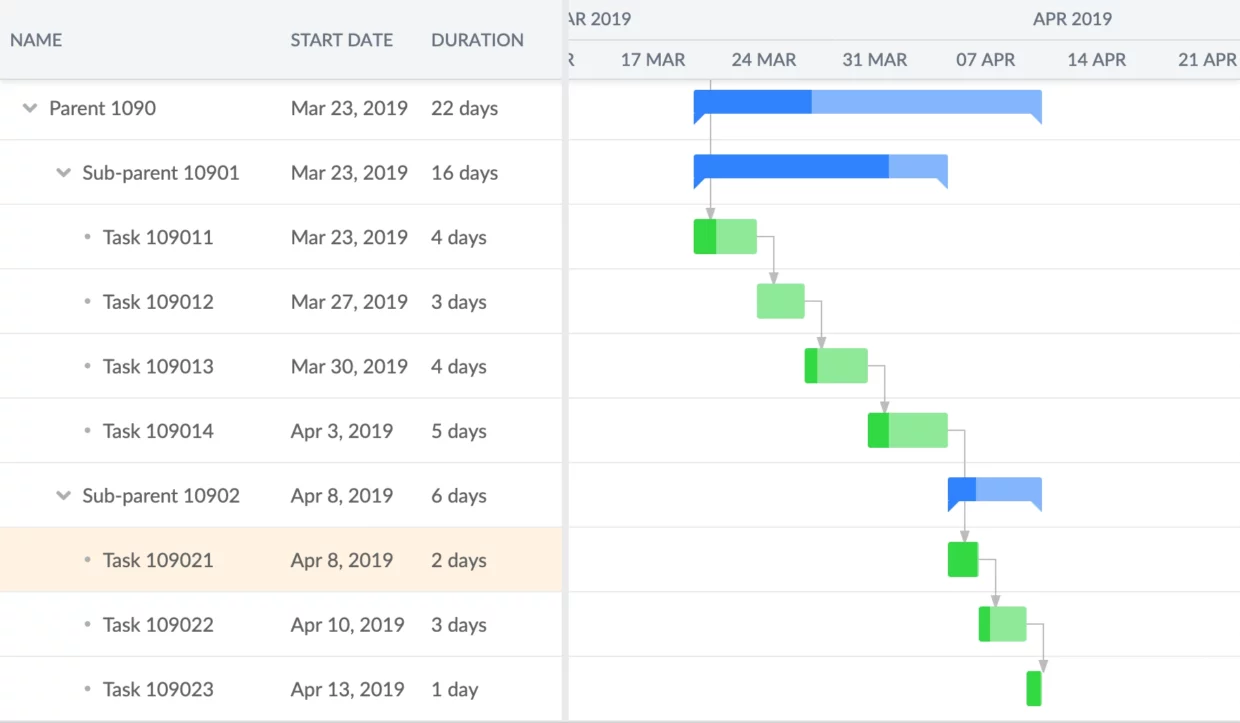Click the 17 MAR week header

(x=653, y=60)
